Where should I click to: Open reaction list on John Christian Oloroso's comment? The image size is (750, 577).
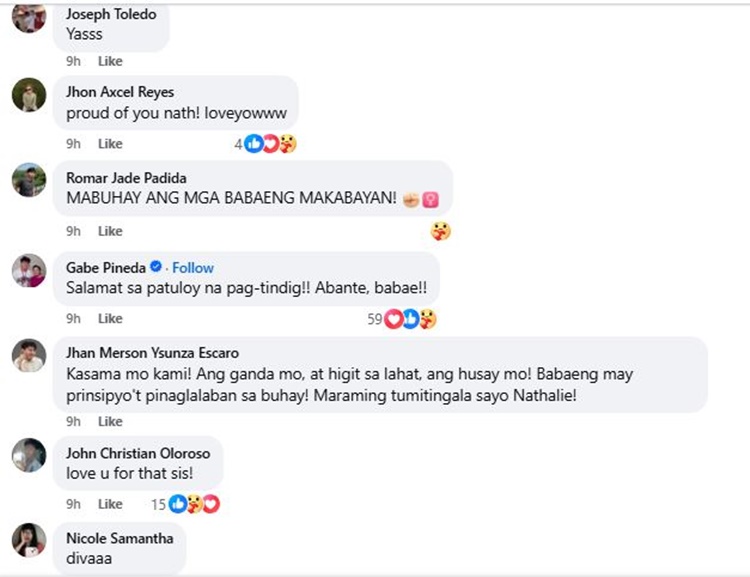pos(194,504)
